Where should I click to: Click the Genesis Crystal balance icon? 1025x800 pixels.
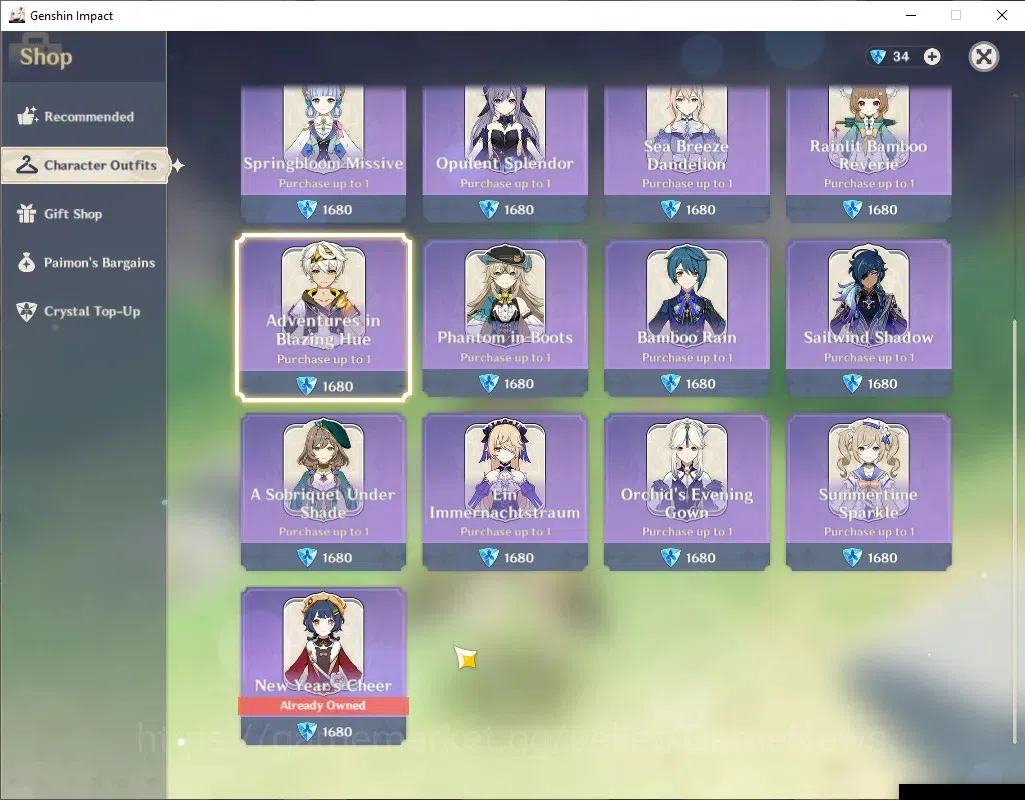tap(878, 57)
